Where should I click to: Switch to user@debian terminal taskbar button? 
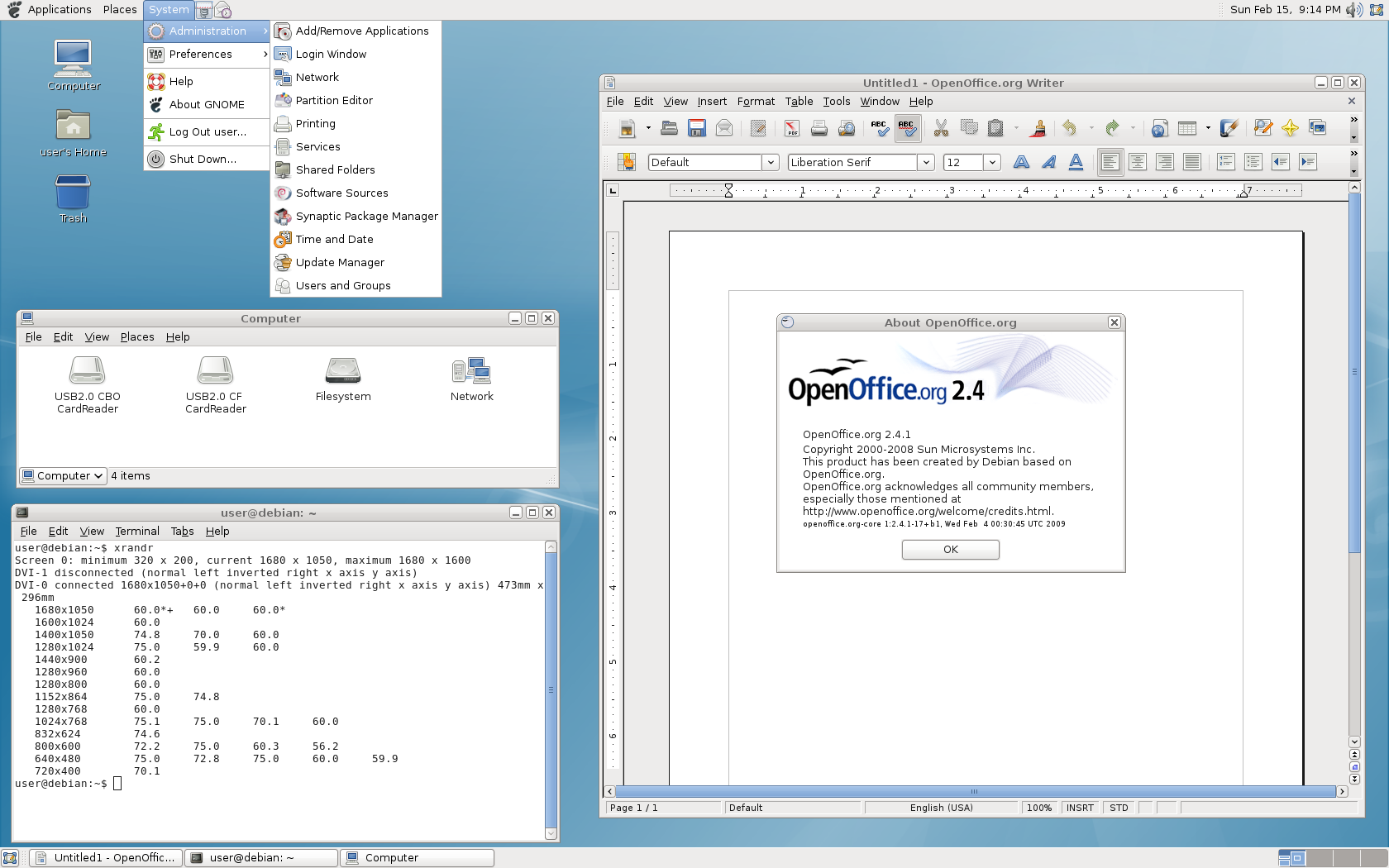(262, 858)
